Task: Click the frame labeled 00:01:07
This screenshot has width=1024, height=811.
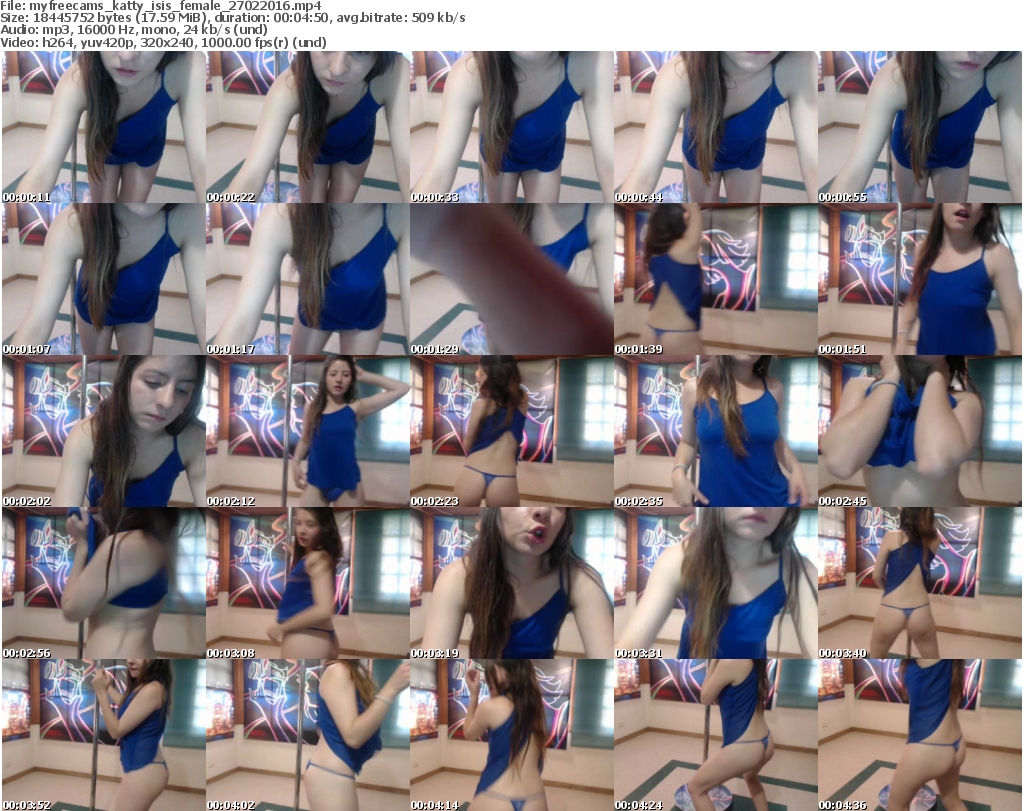Action: pyautogui.click(x=103, y=279)
